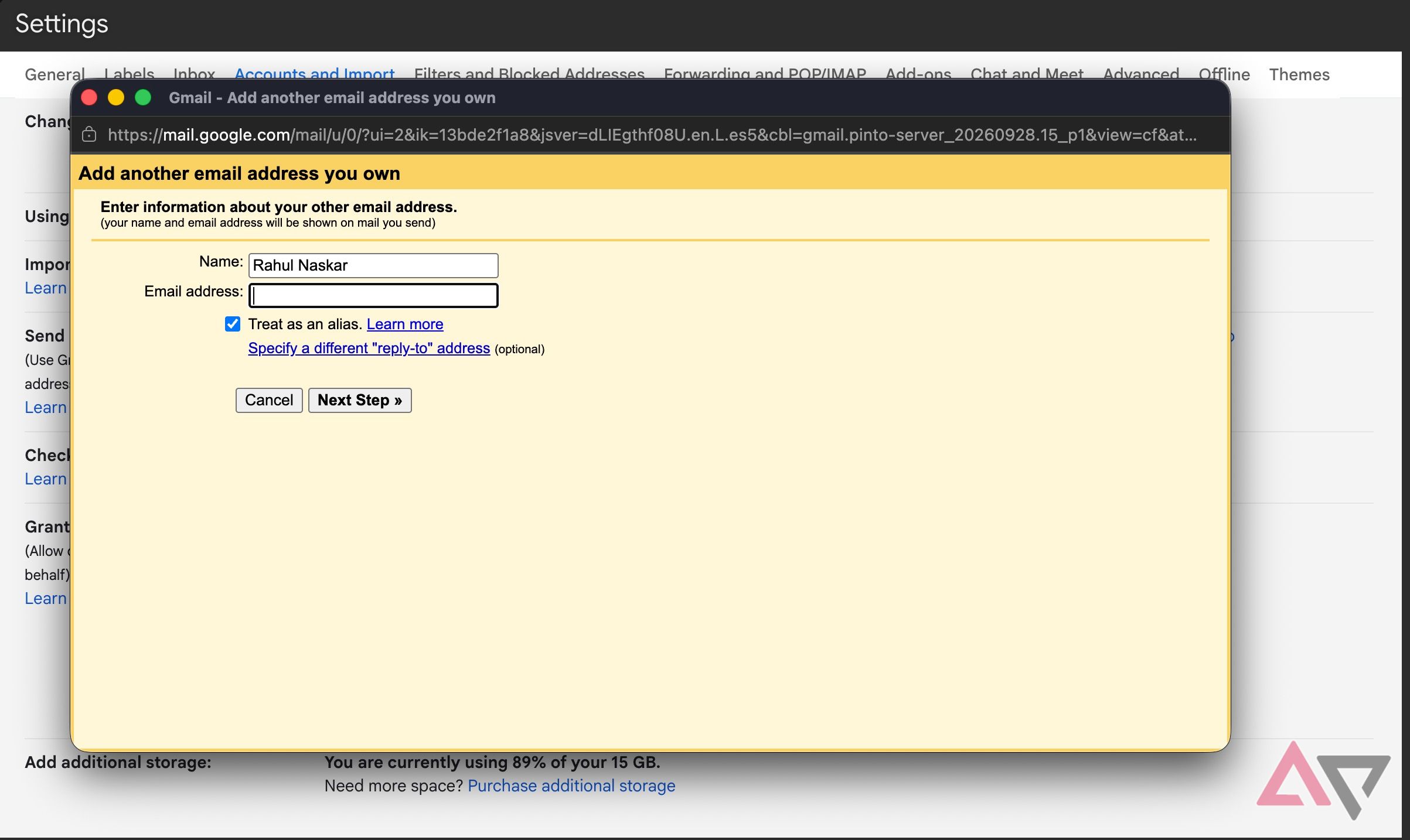
Task: Open the Inbox settings tab
Action: [195, 74]
